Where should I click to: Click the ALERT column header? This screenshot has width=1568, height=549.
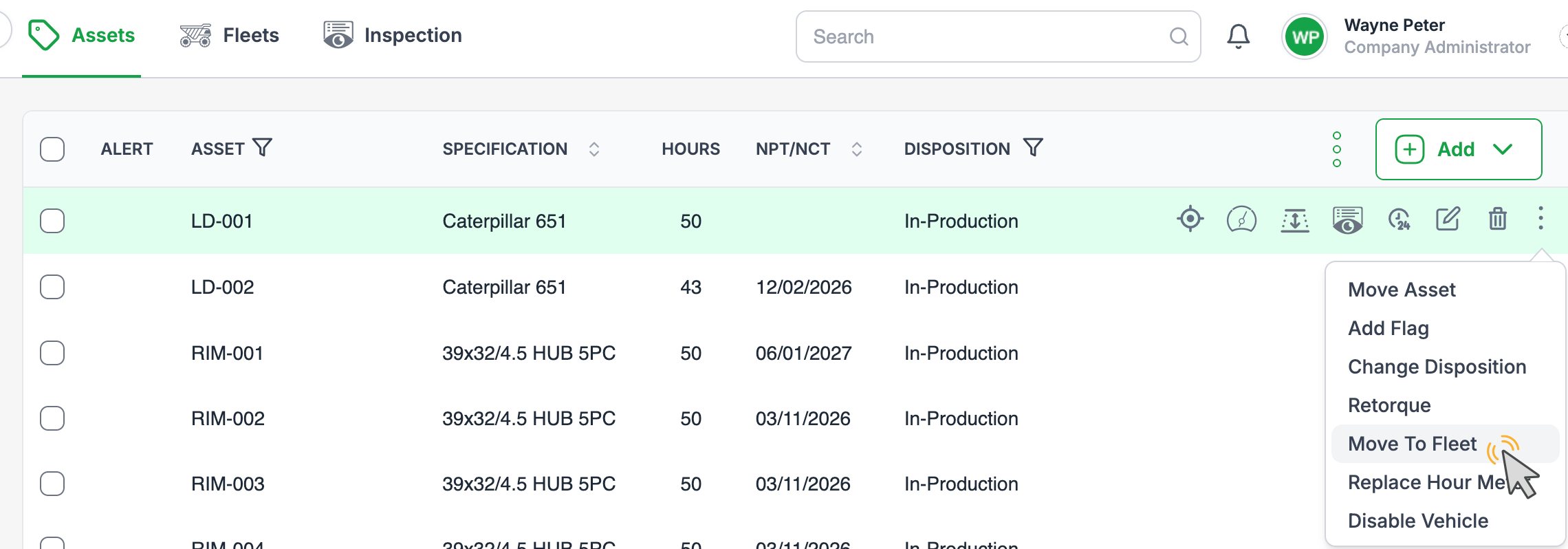click(x=127, y=149)
